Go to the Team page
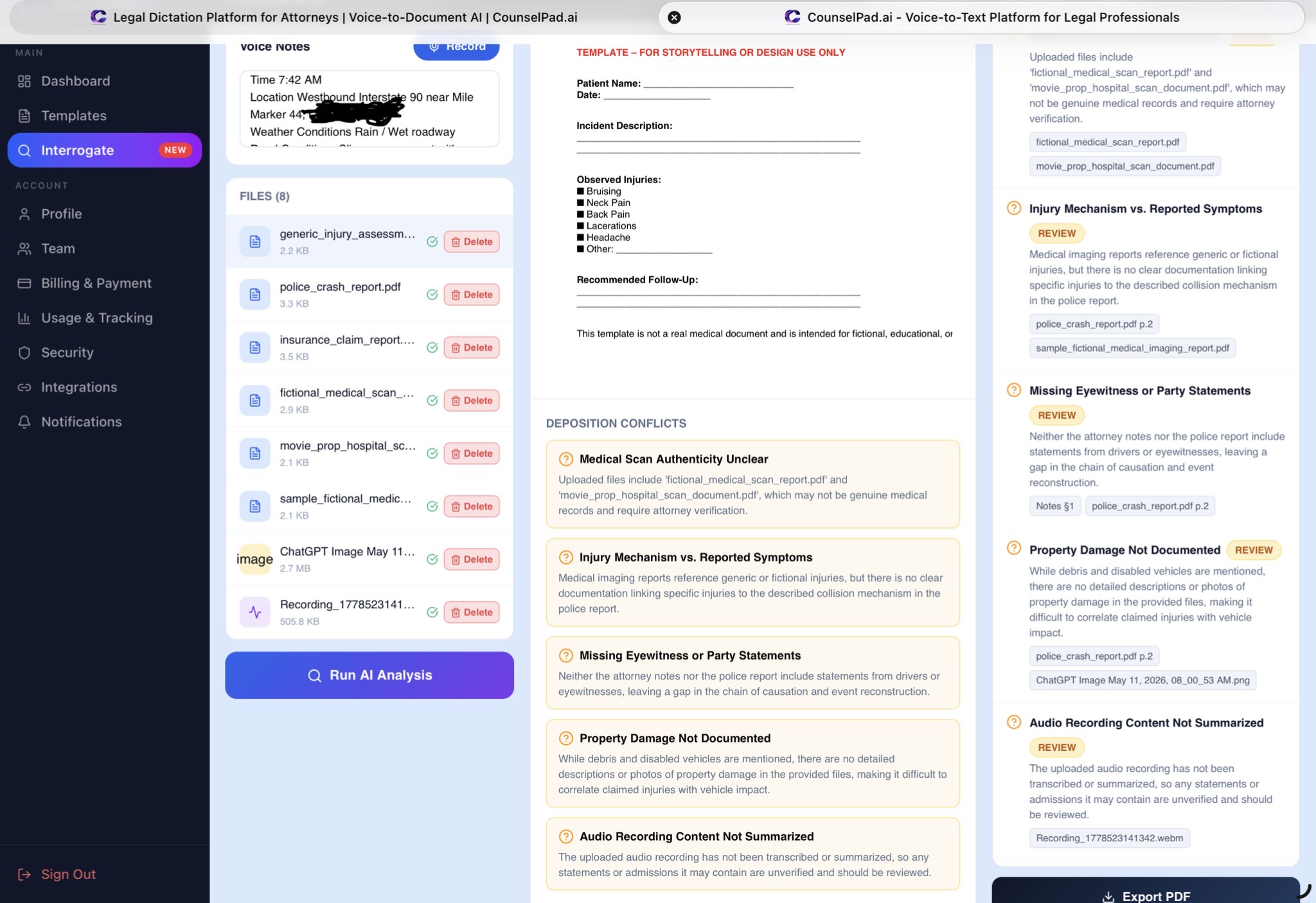Viewport: 1316px width, 903px height. [58, 249]
